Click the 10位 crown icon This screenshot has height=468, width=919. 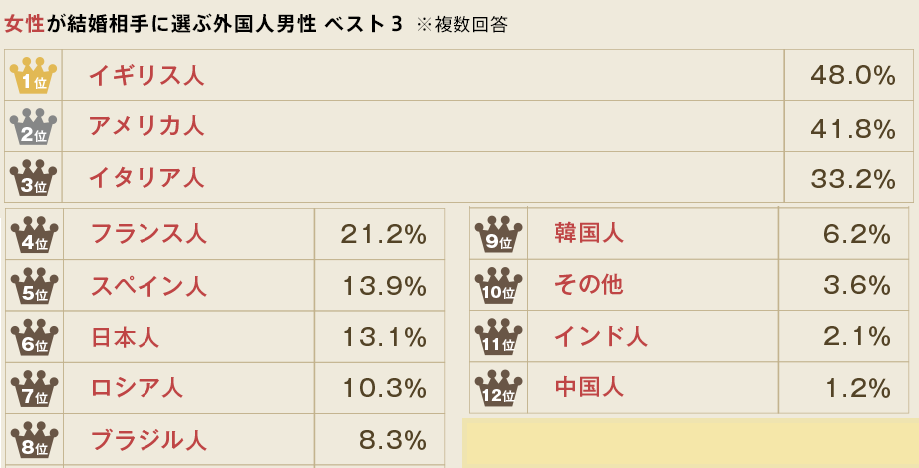pos(498,286)
